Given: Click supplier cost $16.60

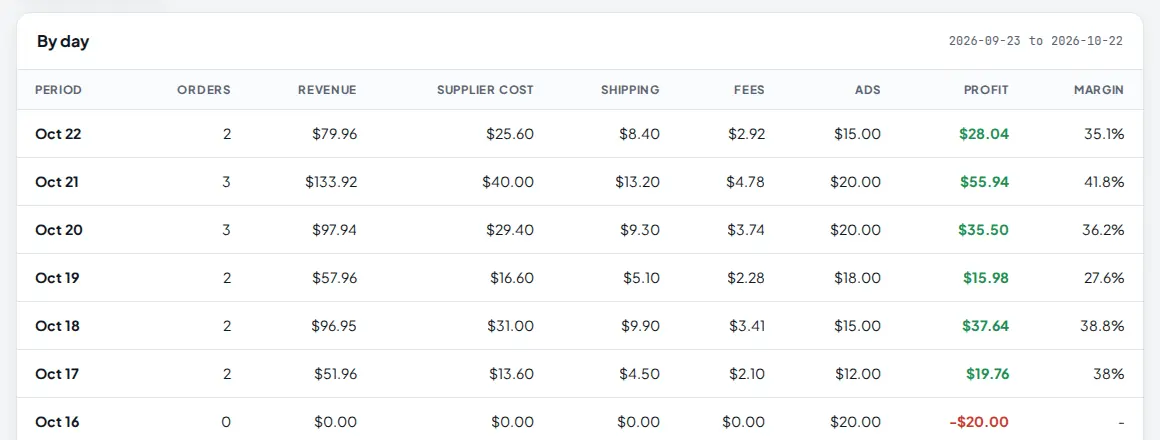Looking at the screenshot, I should tap(512, 278).
